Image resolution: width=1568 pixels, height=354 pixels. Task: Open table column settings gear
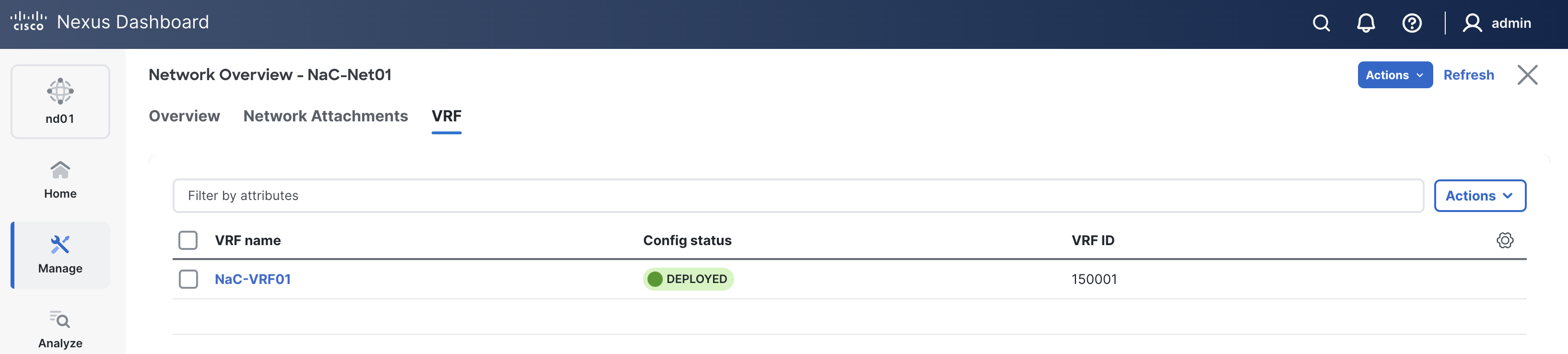coord(1505,240)
